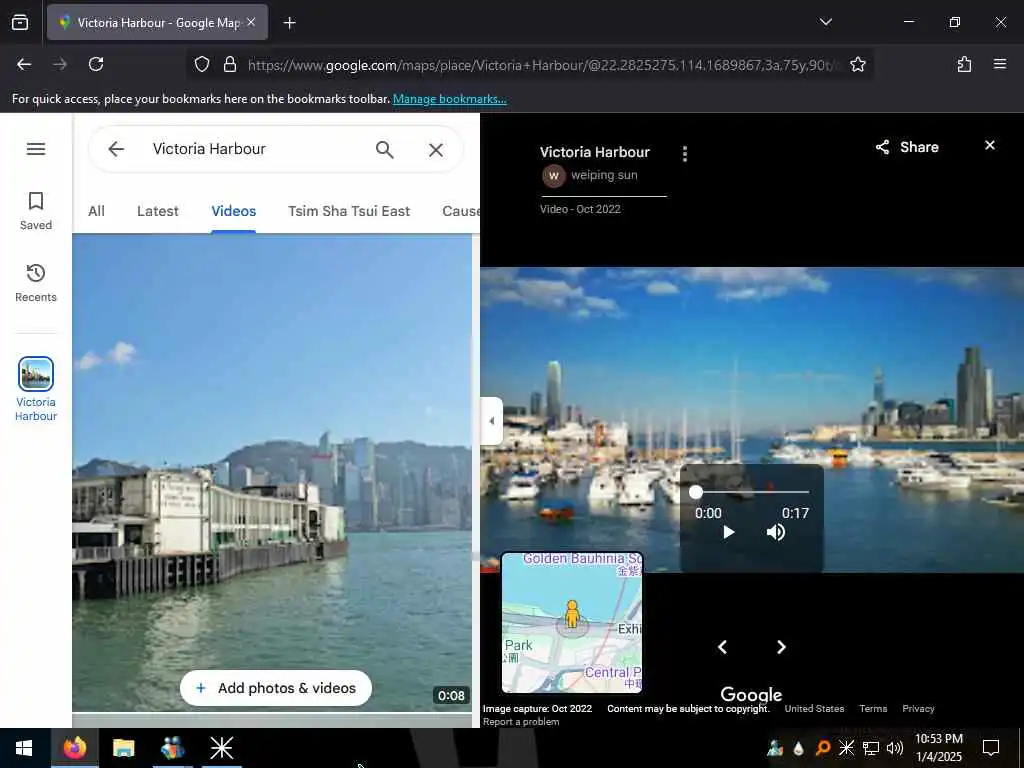The width and height of the screenshot is (1024, 768).
Task: Collapse the side panel arrow
Action: coord(492,421)
